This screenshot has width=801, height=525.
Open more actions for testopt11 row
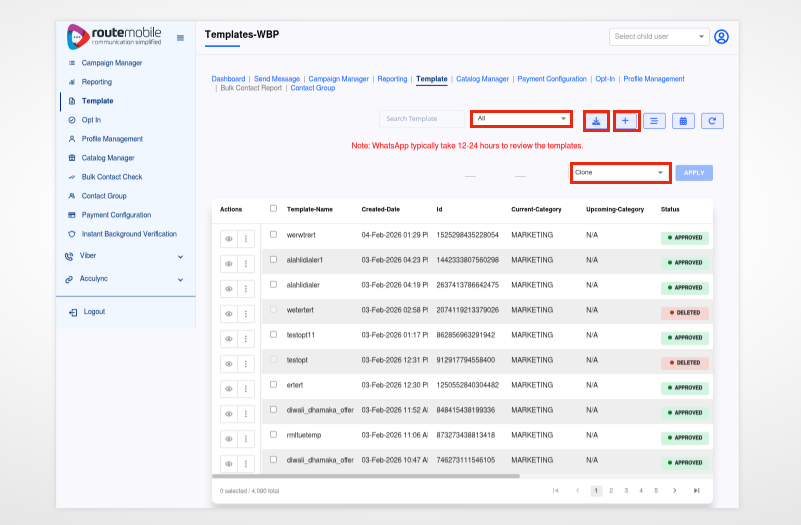[x=246, y=339]
